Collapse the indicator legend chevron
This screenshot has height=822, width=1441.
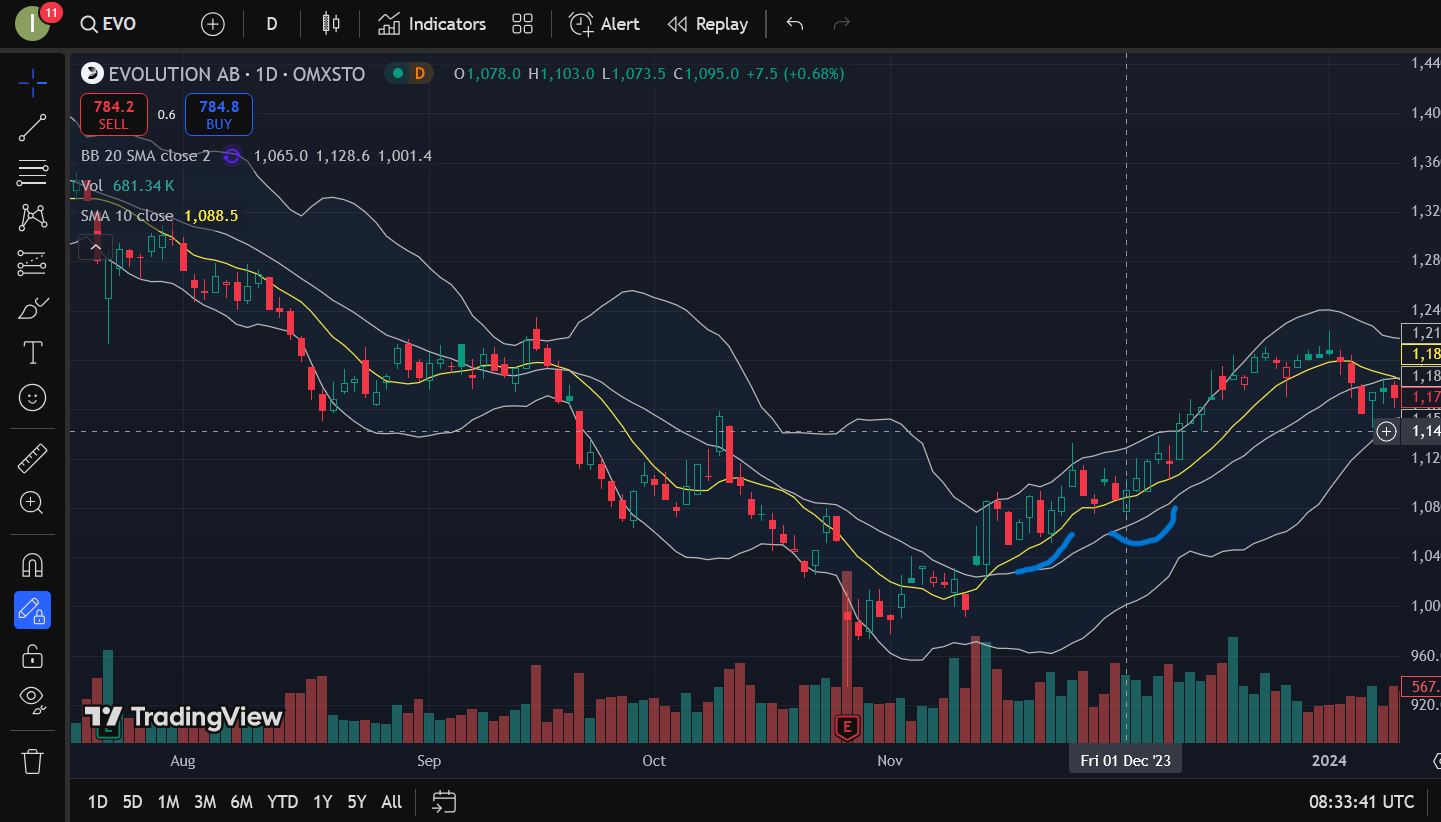click(x=96, y=246)
